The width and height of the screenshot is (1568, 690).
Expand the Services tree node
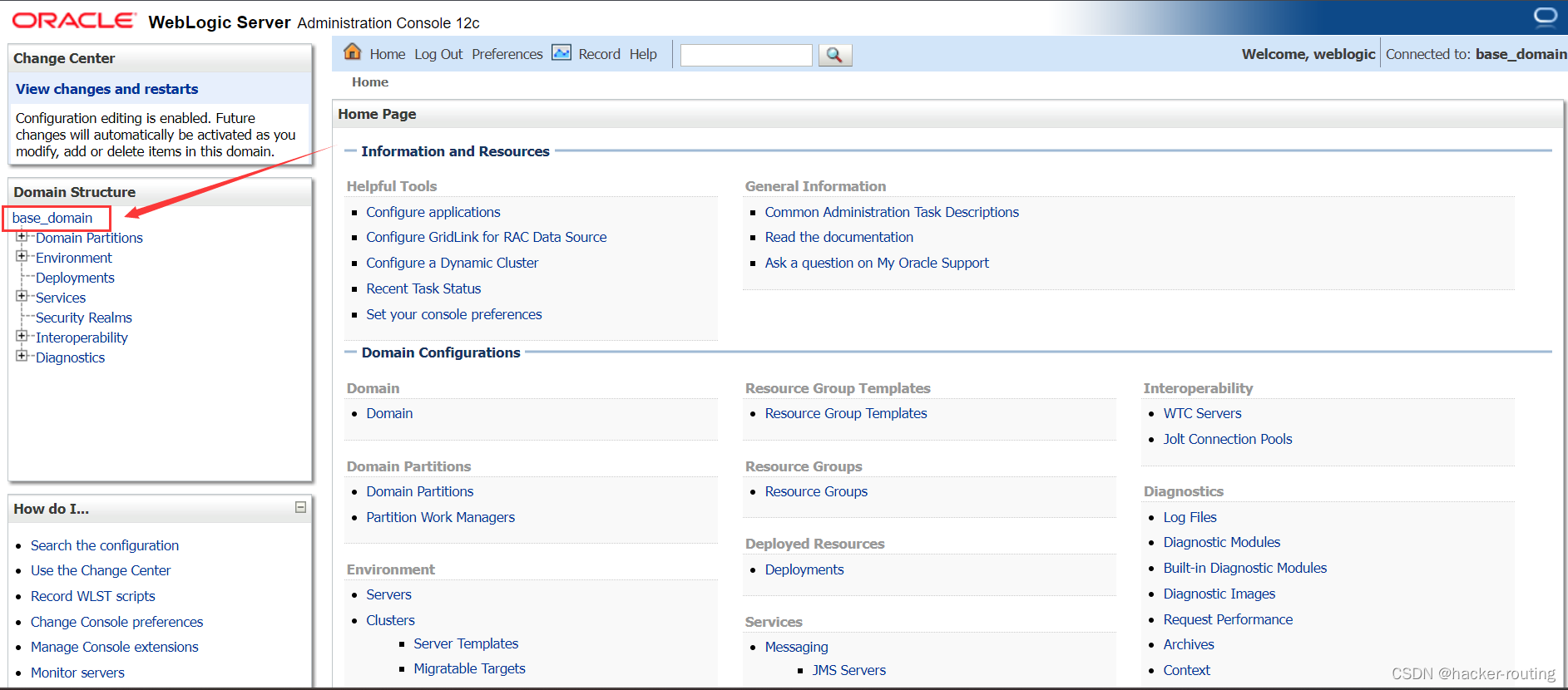click(22, 297)
